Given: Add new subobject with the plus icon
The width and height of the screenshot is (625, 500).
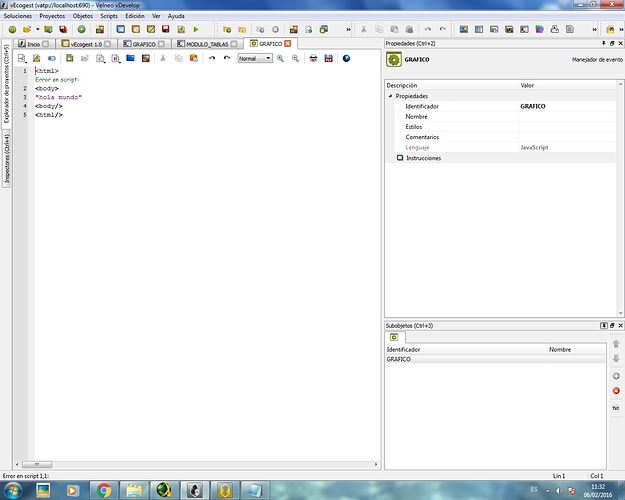Looking at the screenshot, I should point(616,375).
